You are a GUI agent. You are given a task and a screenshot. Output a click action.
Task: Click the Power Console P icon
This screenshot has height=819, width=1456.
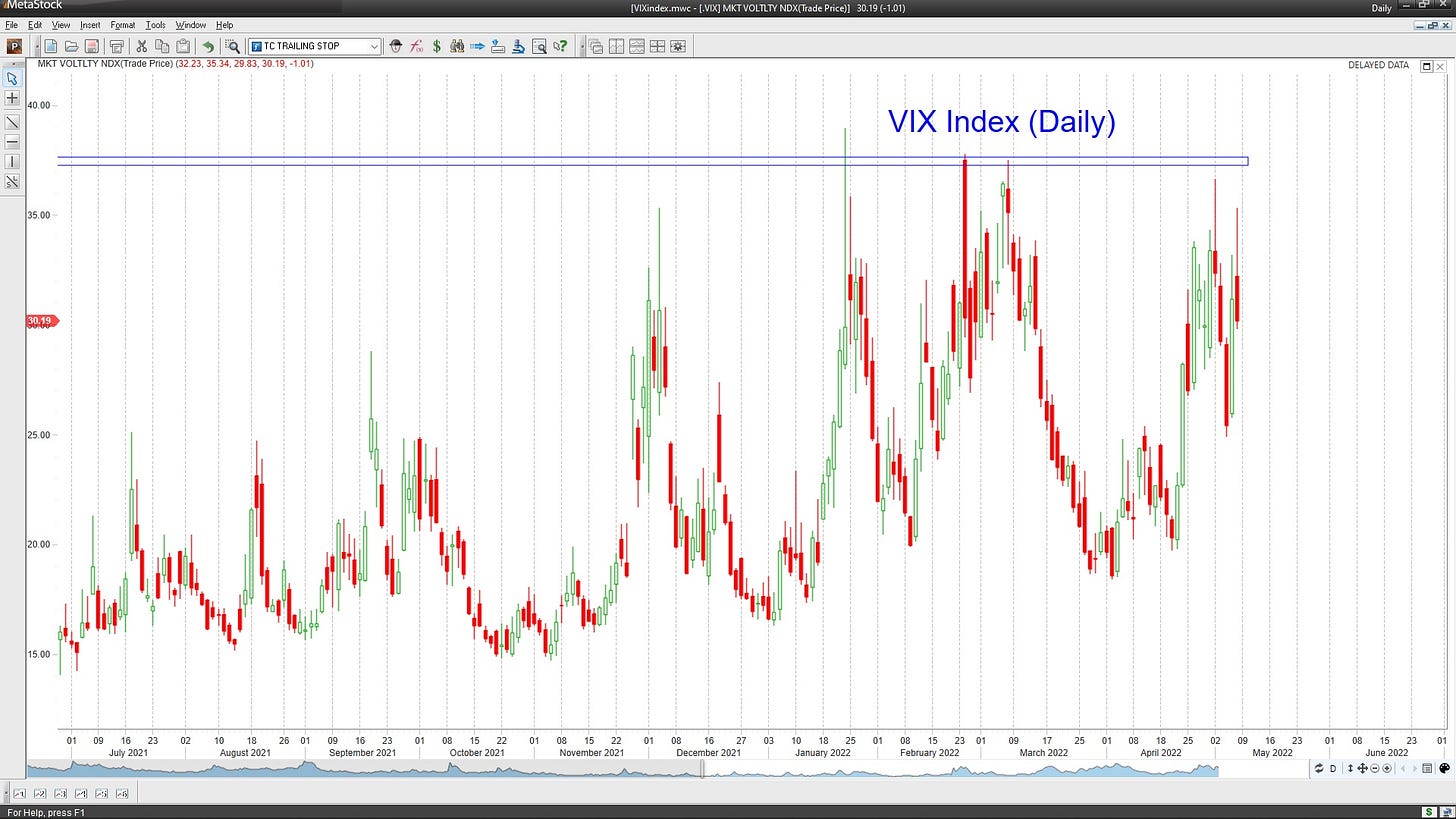coord(14,46)
